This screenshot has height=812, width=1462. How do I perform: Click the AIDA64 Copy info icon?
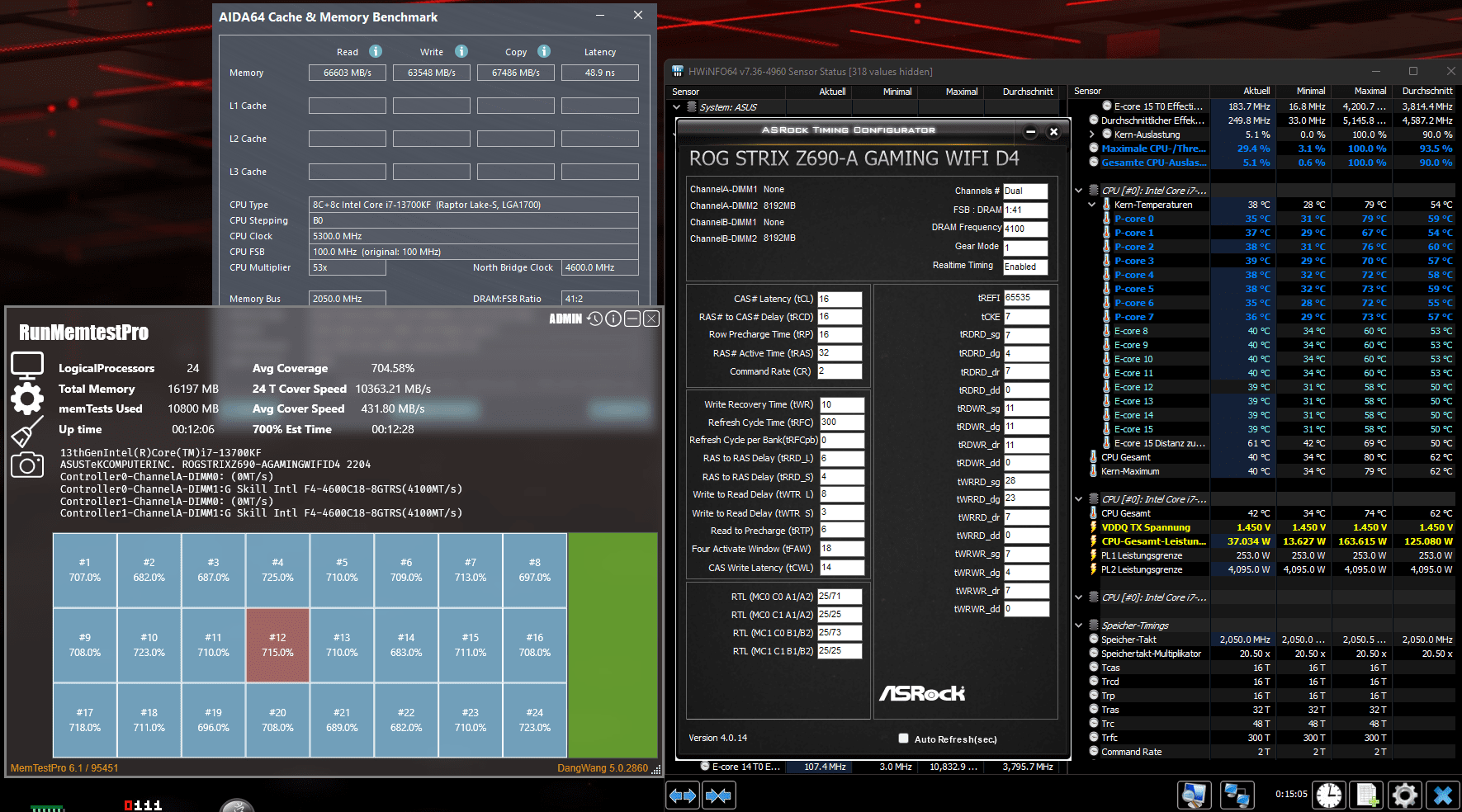coord(544,51)
